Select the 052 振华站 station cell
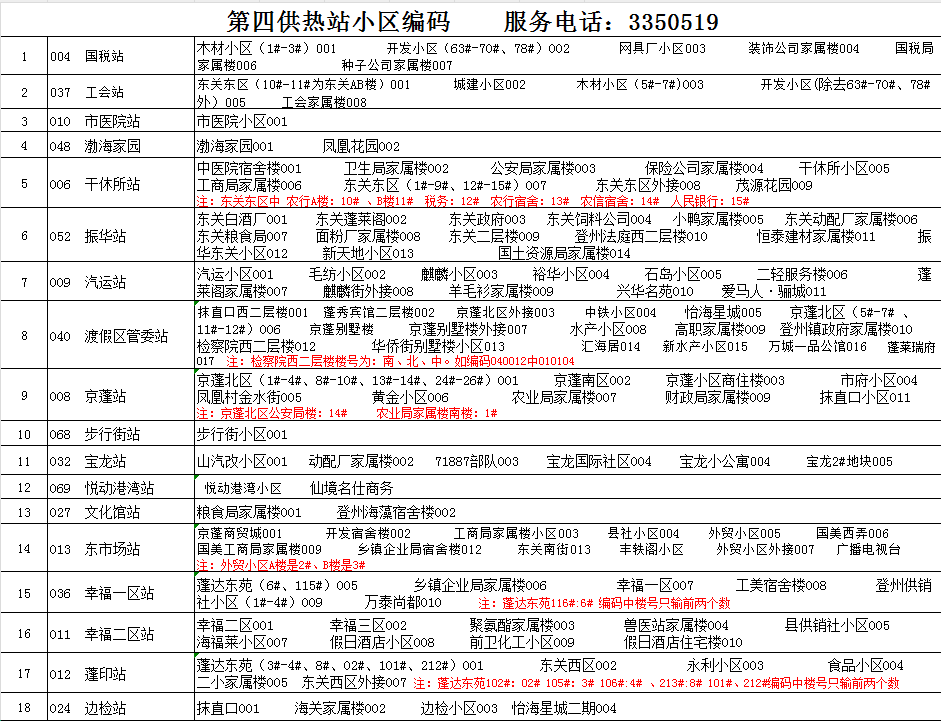941x721 pixels. (120, 236)
